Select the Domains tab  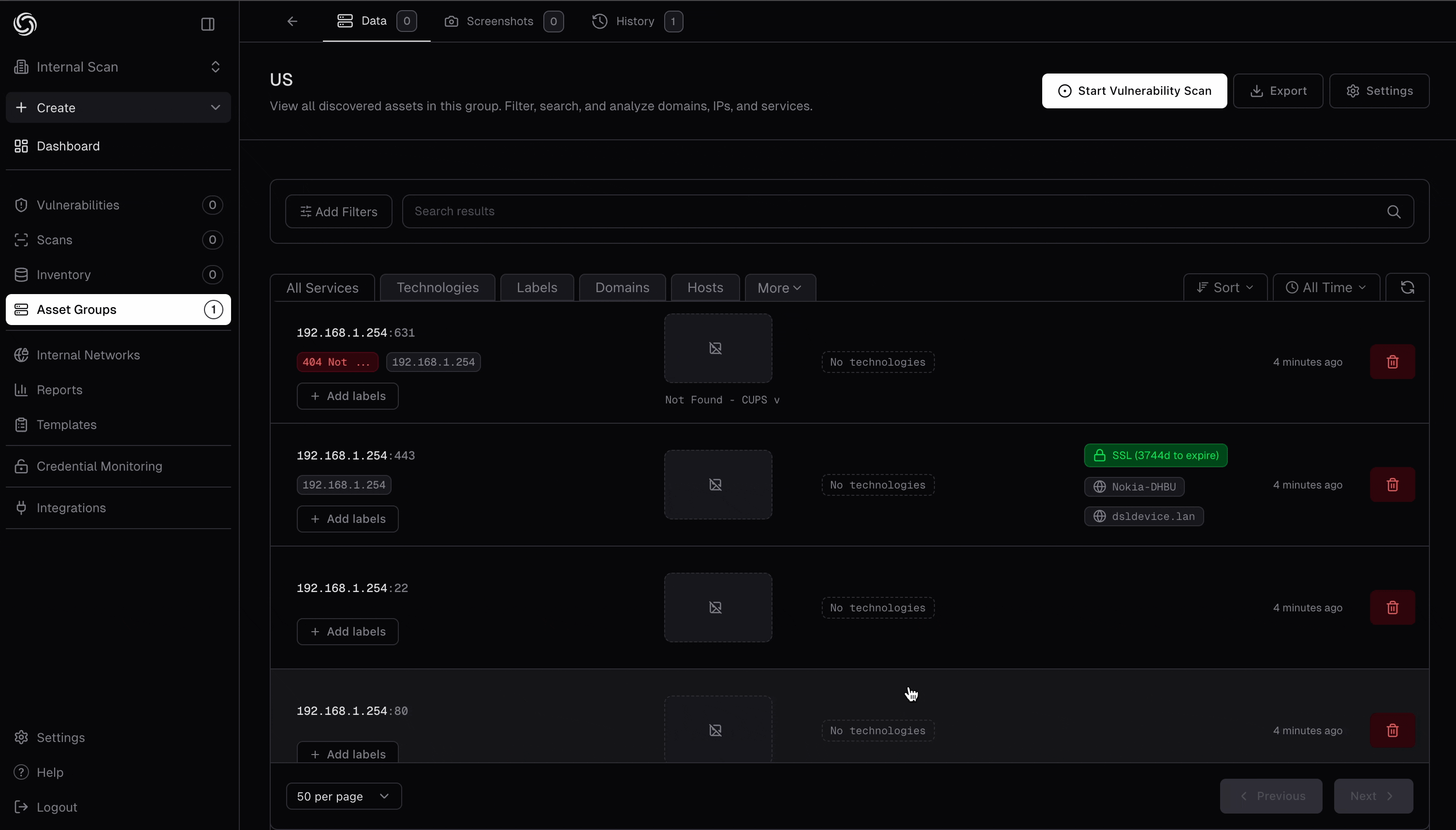coord(622,287)
